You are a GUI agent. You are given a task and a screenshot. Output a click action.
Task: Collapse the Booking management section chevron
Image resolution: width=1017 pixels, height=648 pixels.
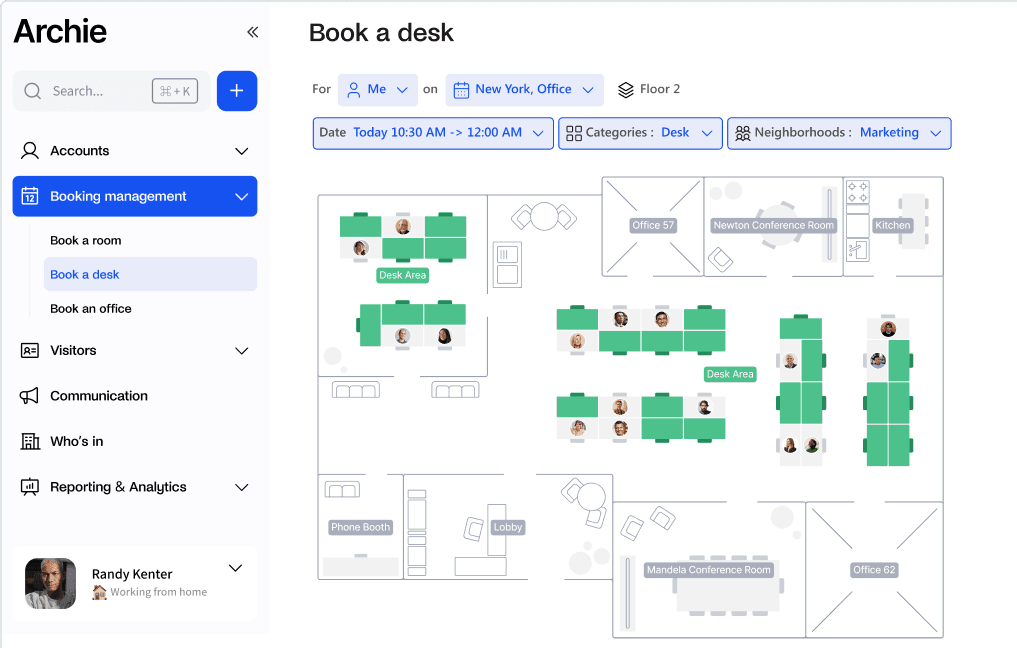[x=241, y=196]
